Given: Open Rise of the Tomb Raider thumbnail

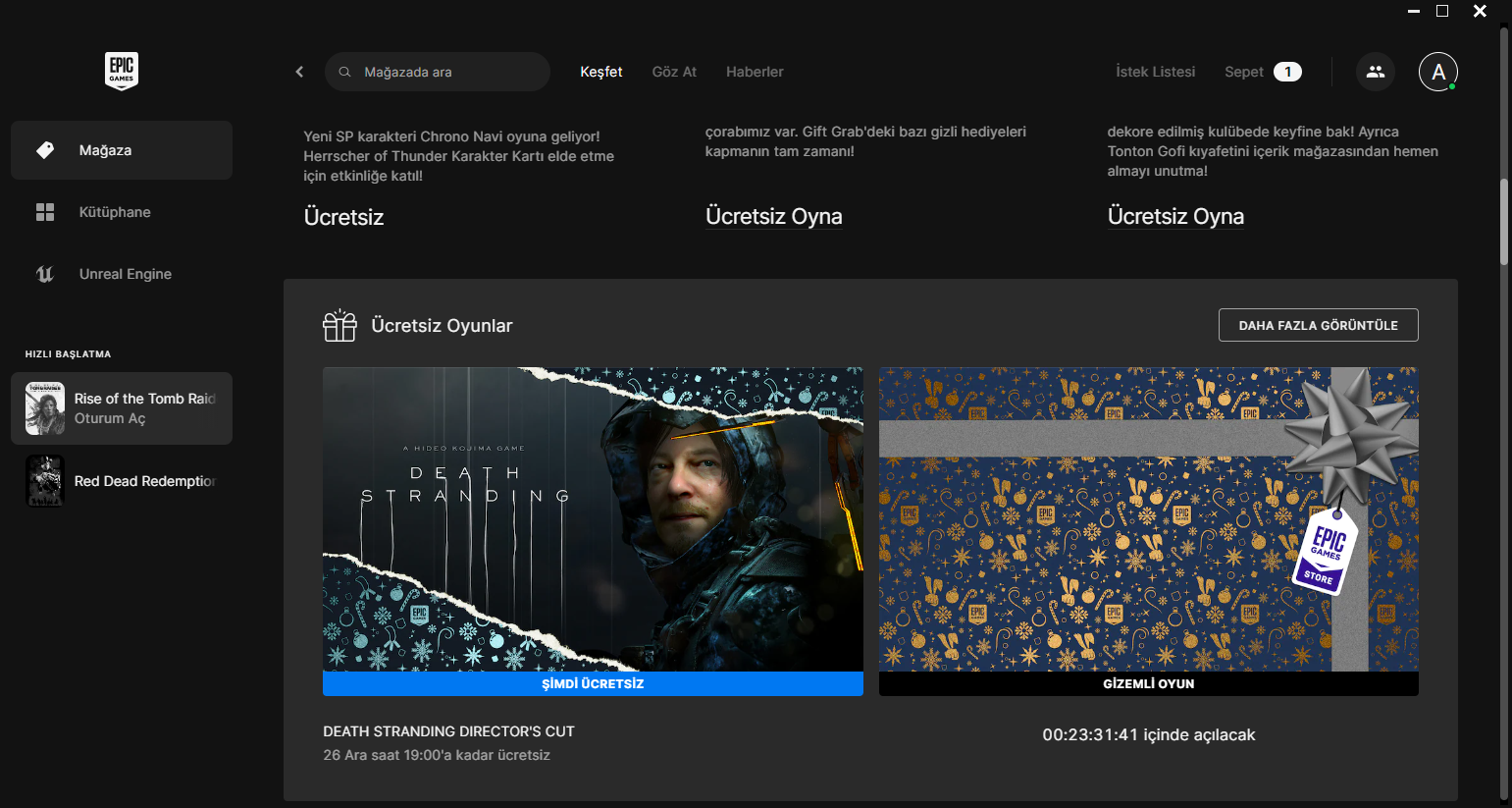Looking at the screenshot, I should coord(45,408).
